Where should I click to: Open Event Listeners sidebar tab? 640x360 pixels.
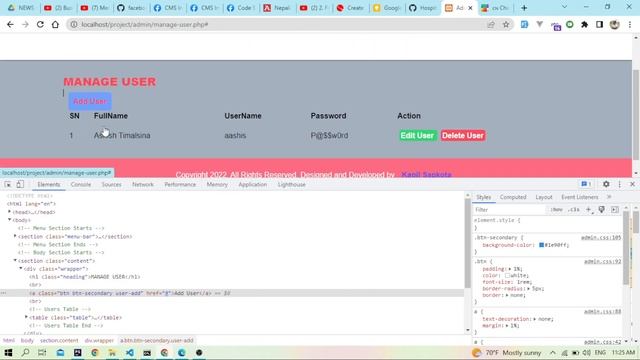[580, 197]
